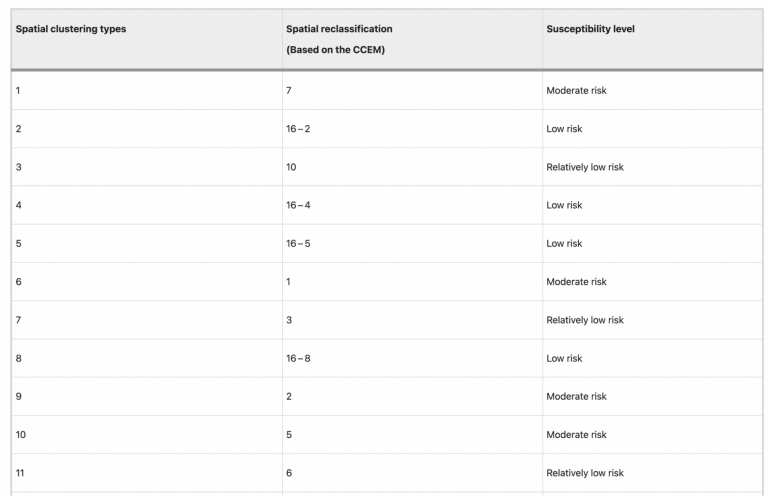Click 'Relatively low risk' in the clustering type 7 row
This screenshot has width=768, height=496.
585,320
